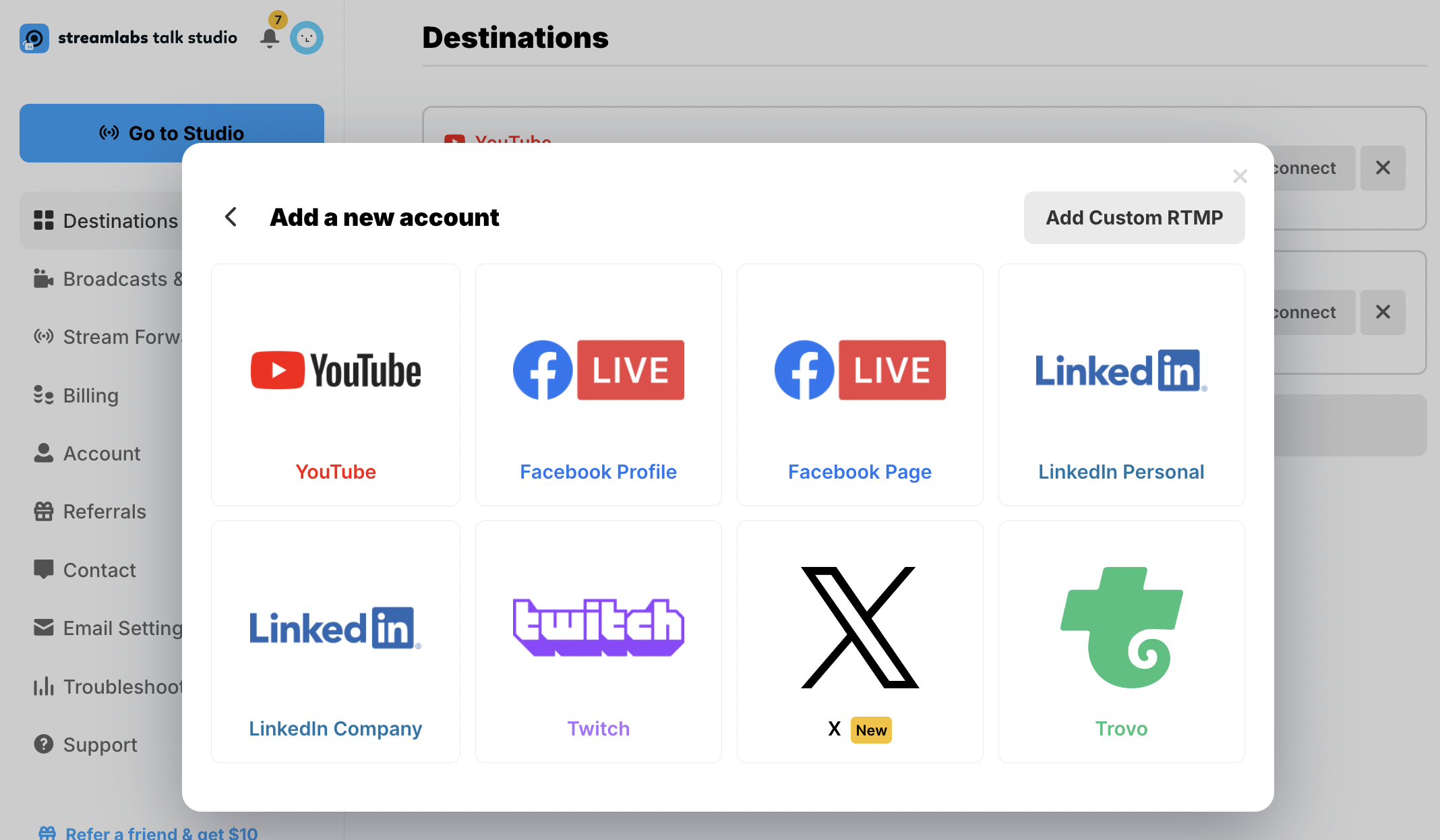Add the new X destination

coord(860,640)
